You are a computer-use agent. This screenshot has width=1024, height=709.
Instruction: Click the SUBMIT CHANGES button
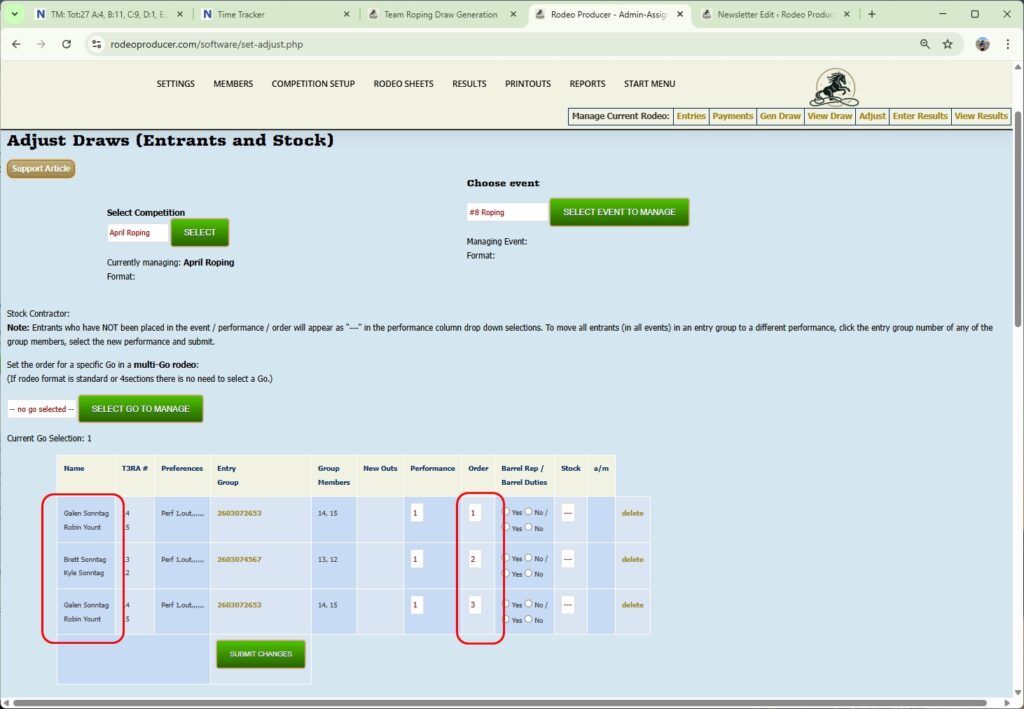click(261, 654)
